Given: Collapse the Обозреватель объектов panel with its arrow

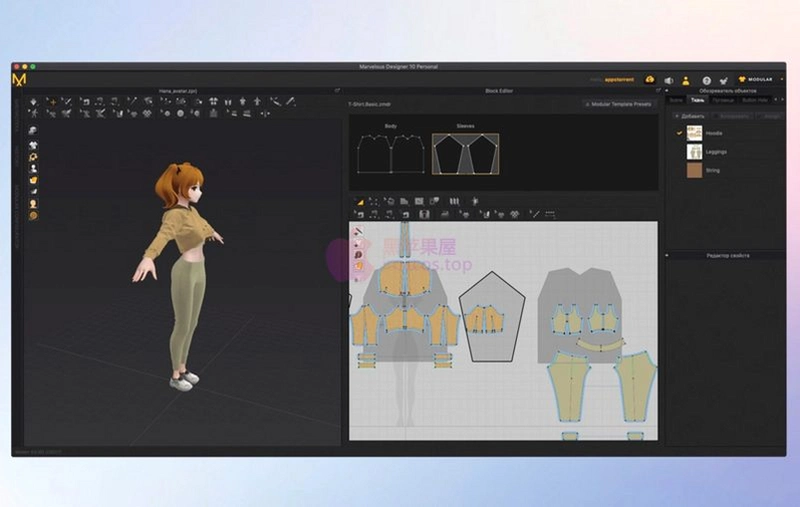Looking at the screenshot, I should 667,91.
